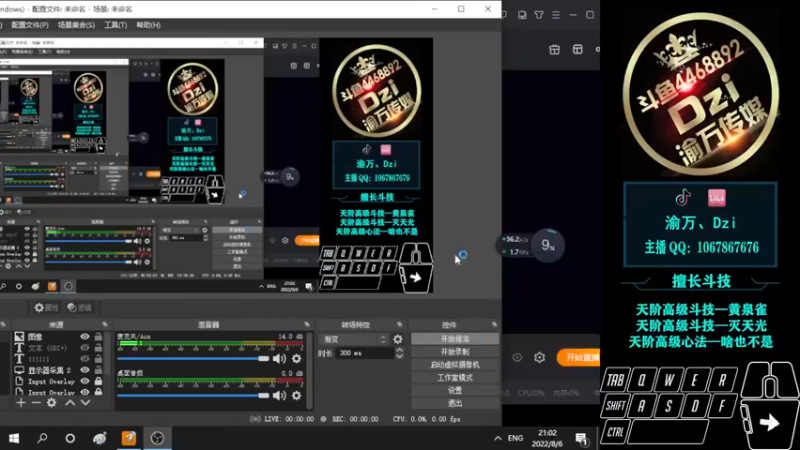Pop out the scene transitions dock

click(x=399, y=324)
